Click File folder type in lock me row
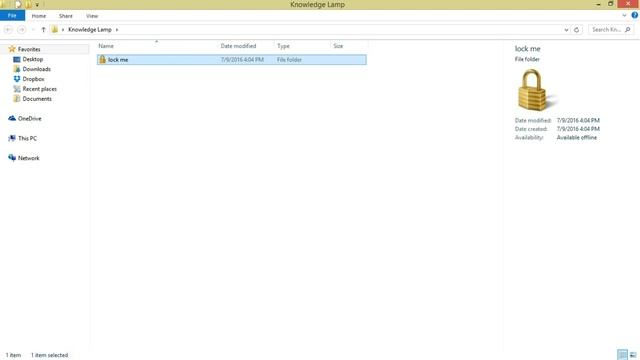 pos(289,60)
